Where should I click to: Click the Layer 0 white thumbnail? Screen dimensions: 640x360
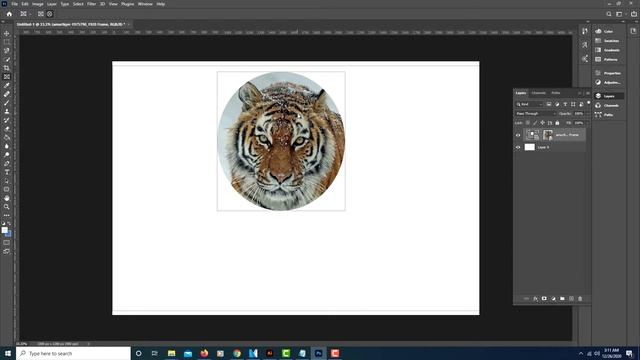(529, 147)
